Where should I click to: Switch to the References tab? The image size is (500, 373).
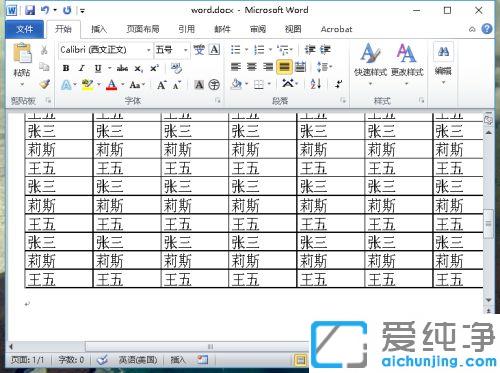click(x=186, y=29)
